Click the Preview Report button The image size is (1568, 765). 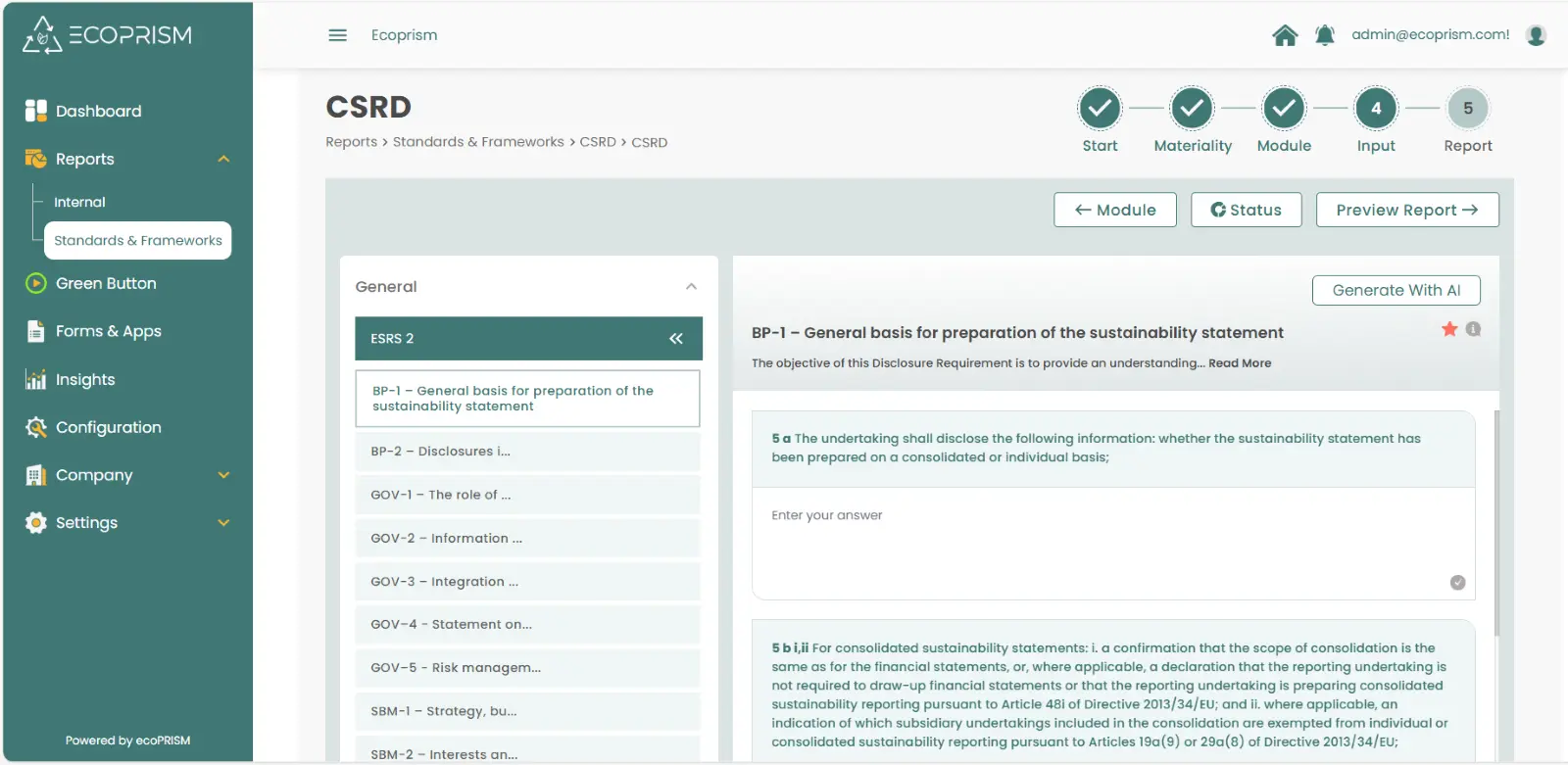(1407, 210)
